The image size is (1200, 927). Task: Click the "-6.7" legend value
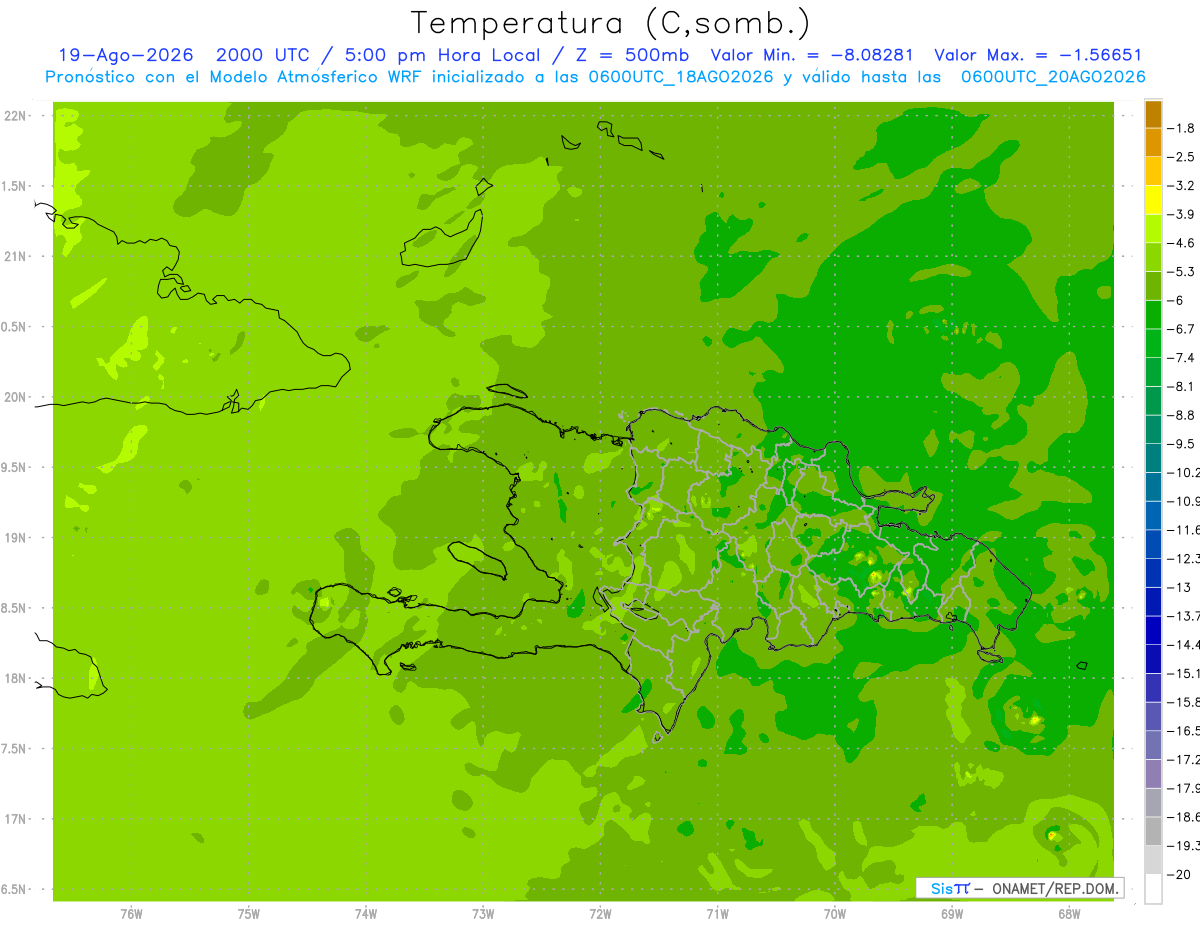[1182, 329]
